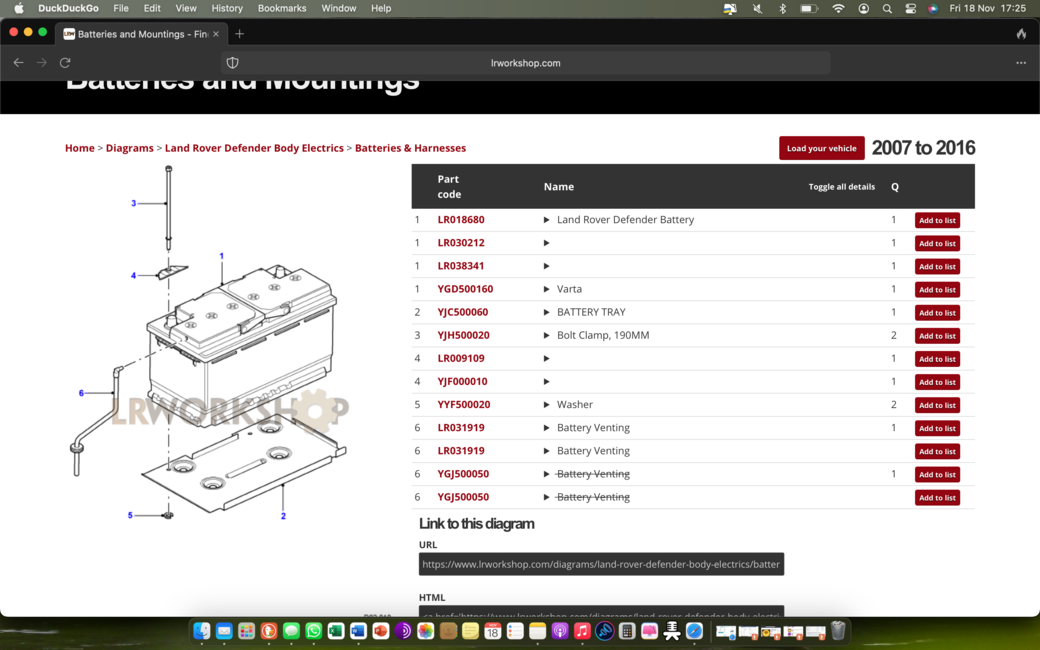Open Reminders from the dock
The image size is (1040, 650).
point(515,631)
